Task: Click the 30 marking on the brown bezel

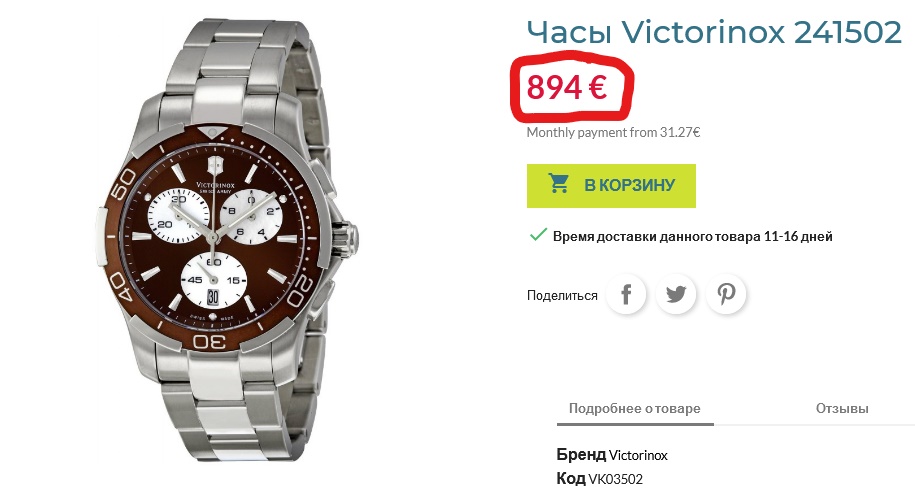Action: pyautogui.click(x=211, y=341)
